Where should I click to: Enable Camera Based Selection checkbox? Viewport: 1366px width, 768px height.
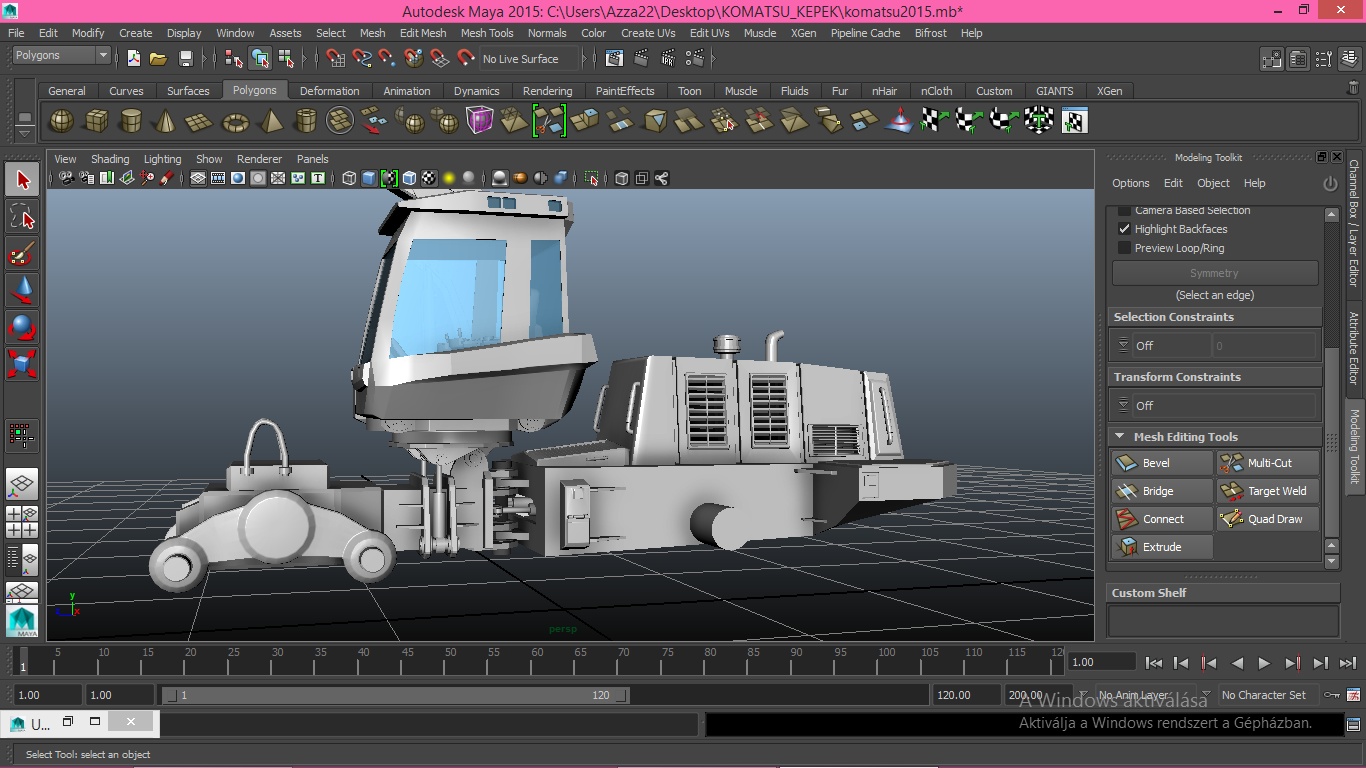point(1124,210)
